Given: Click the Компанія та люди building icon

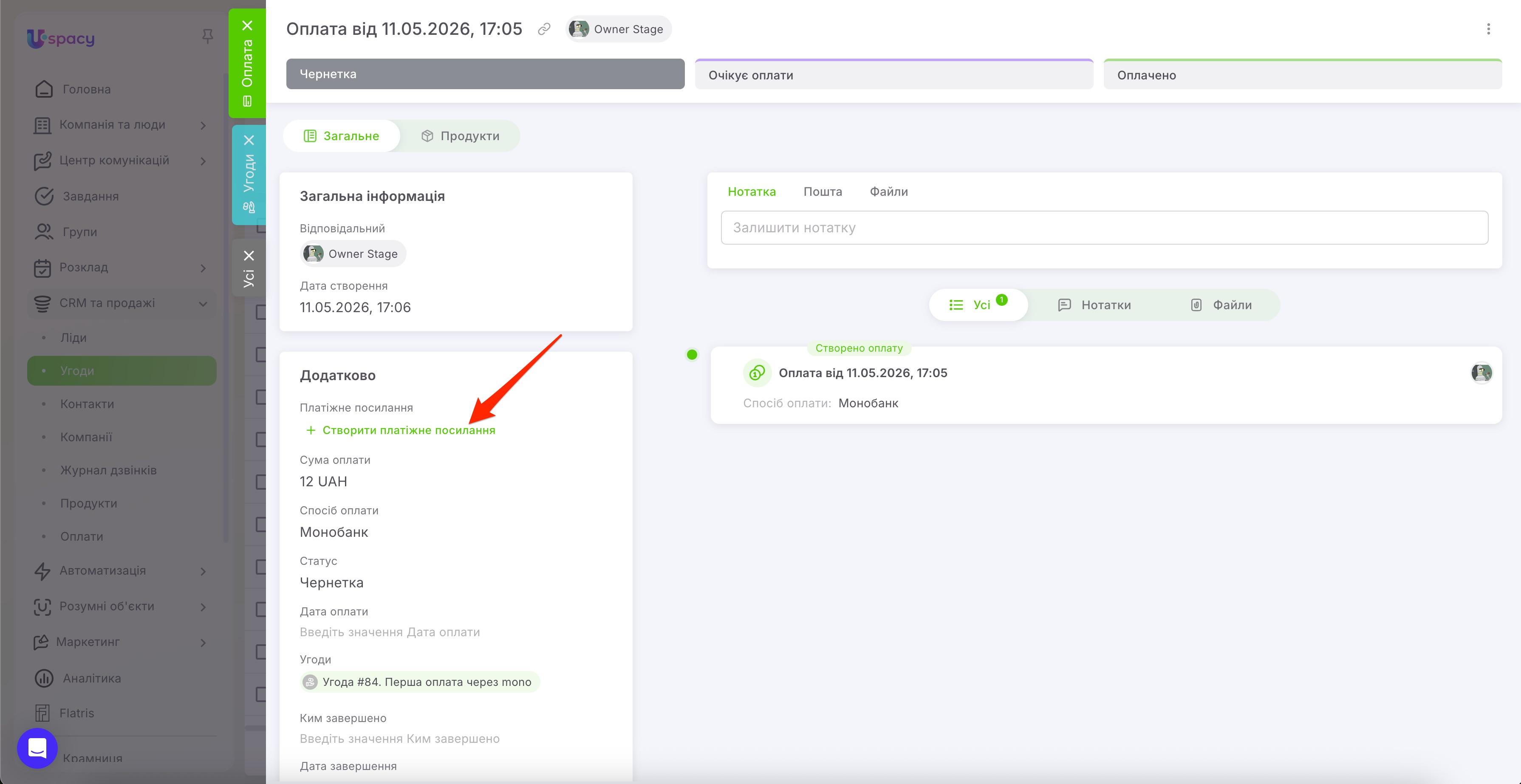Looking at the screenshot, I should (42, 125).
